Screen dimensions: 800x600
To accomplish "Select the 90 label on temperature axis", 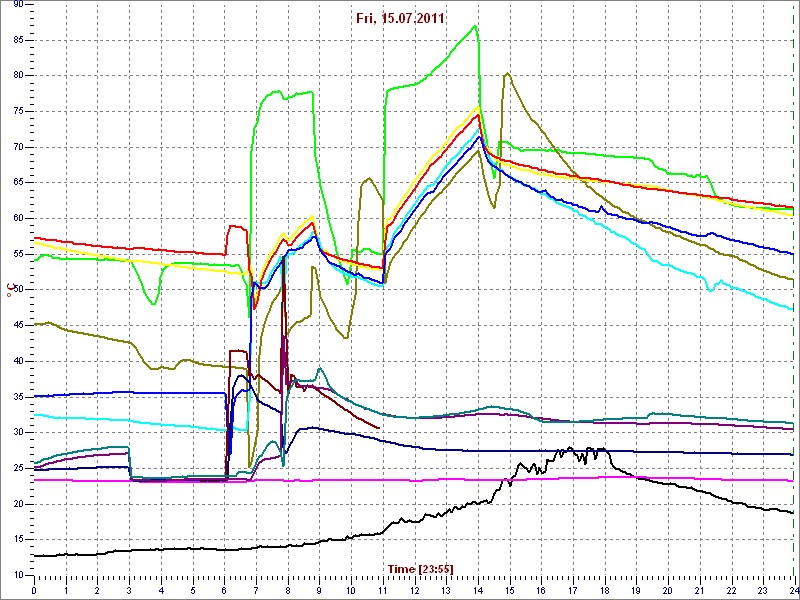I will tap(18, 5).
